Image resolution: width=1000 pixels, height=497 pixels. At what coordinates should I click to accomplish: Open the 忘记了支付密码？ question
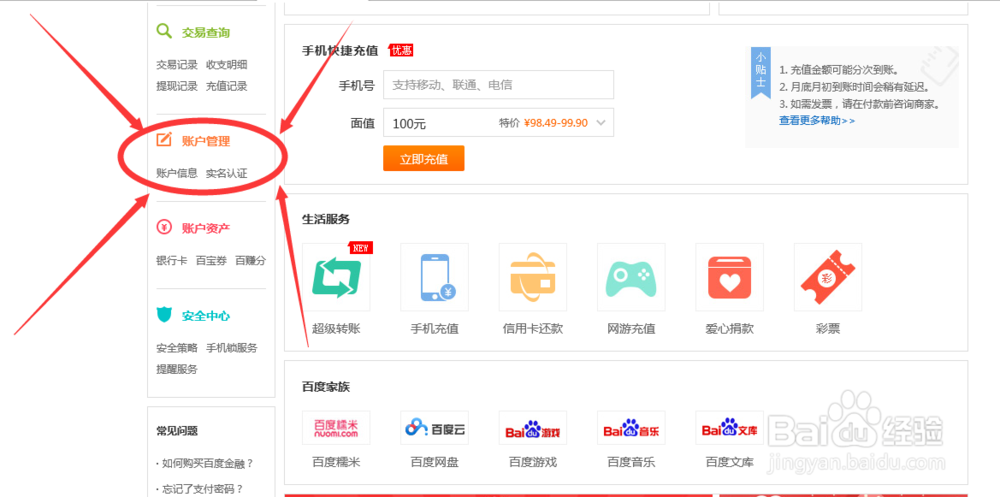200,489
